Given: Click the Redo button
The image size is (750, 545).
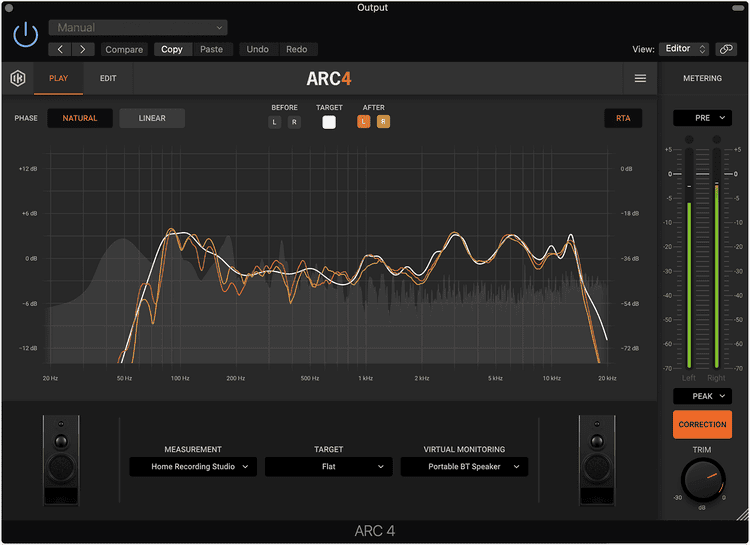Looking at the screenshot, I should coord(297,49).
